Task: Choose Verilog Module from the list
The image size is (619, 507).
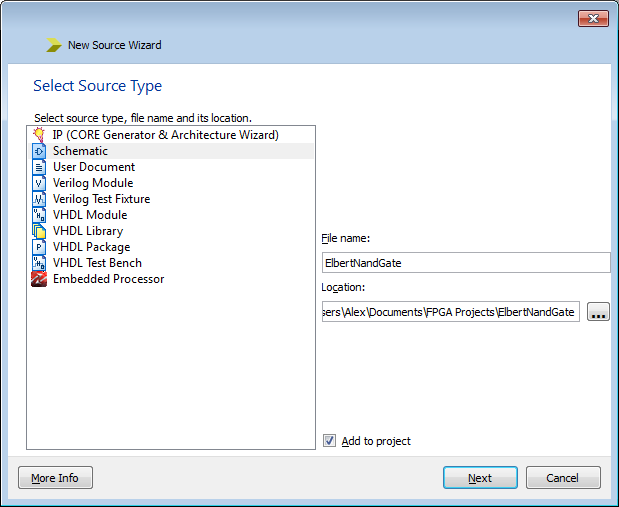Action: coord(93,183)
